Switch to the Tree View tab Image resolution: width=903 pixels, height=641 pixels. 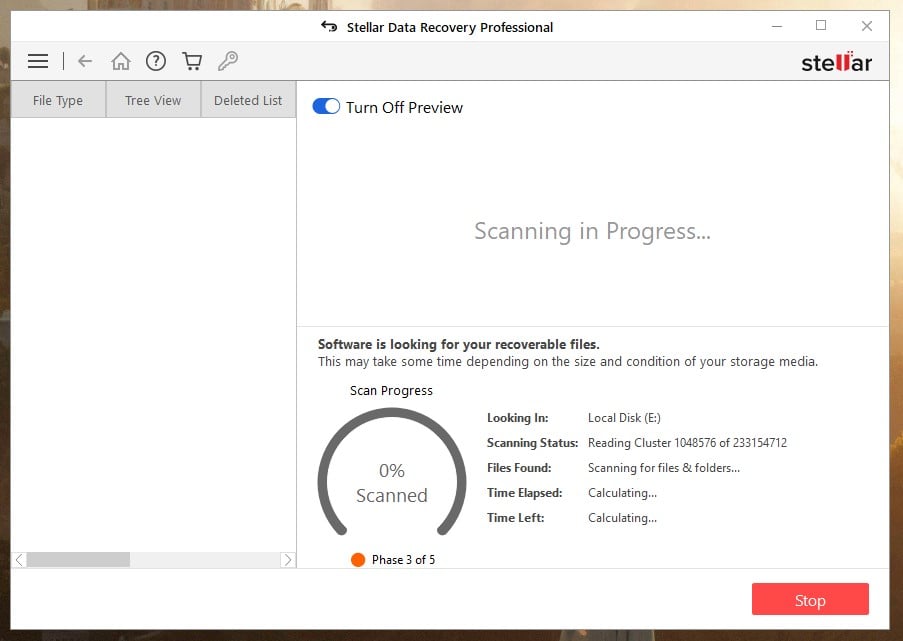pos(153,100)
